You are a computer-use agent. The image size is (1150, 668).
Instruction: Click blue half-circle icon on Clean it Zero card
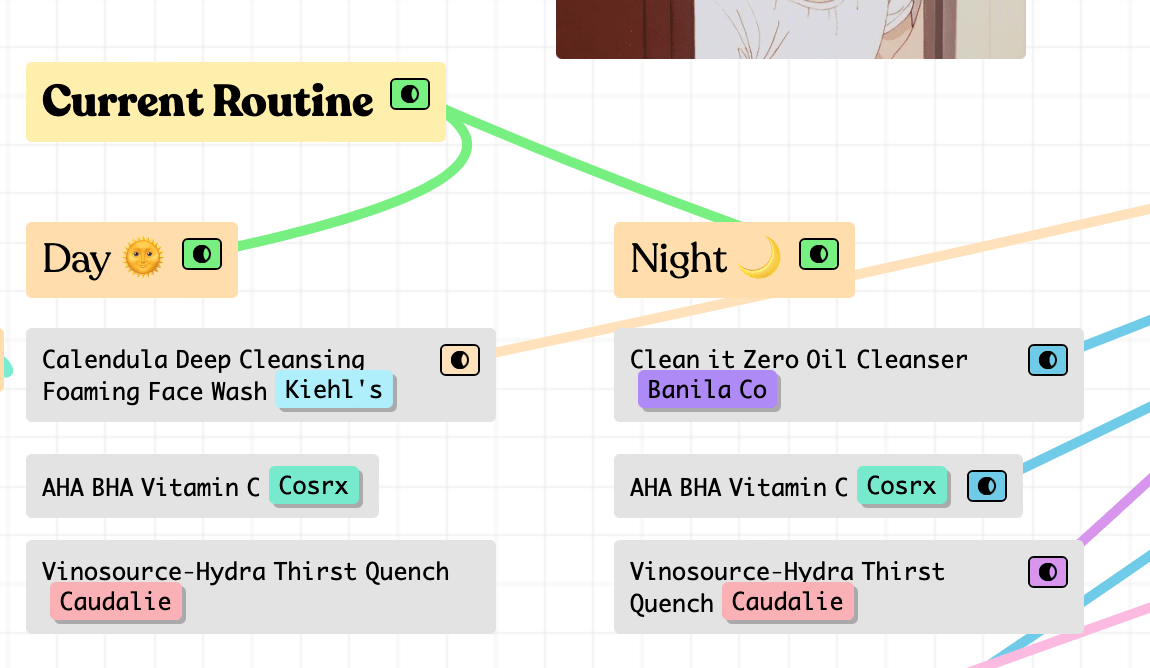(x=1048, y=360)
